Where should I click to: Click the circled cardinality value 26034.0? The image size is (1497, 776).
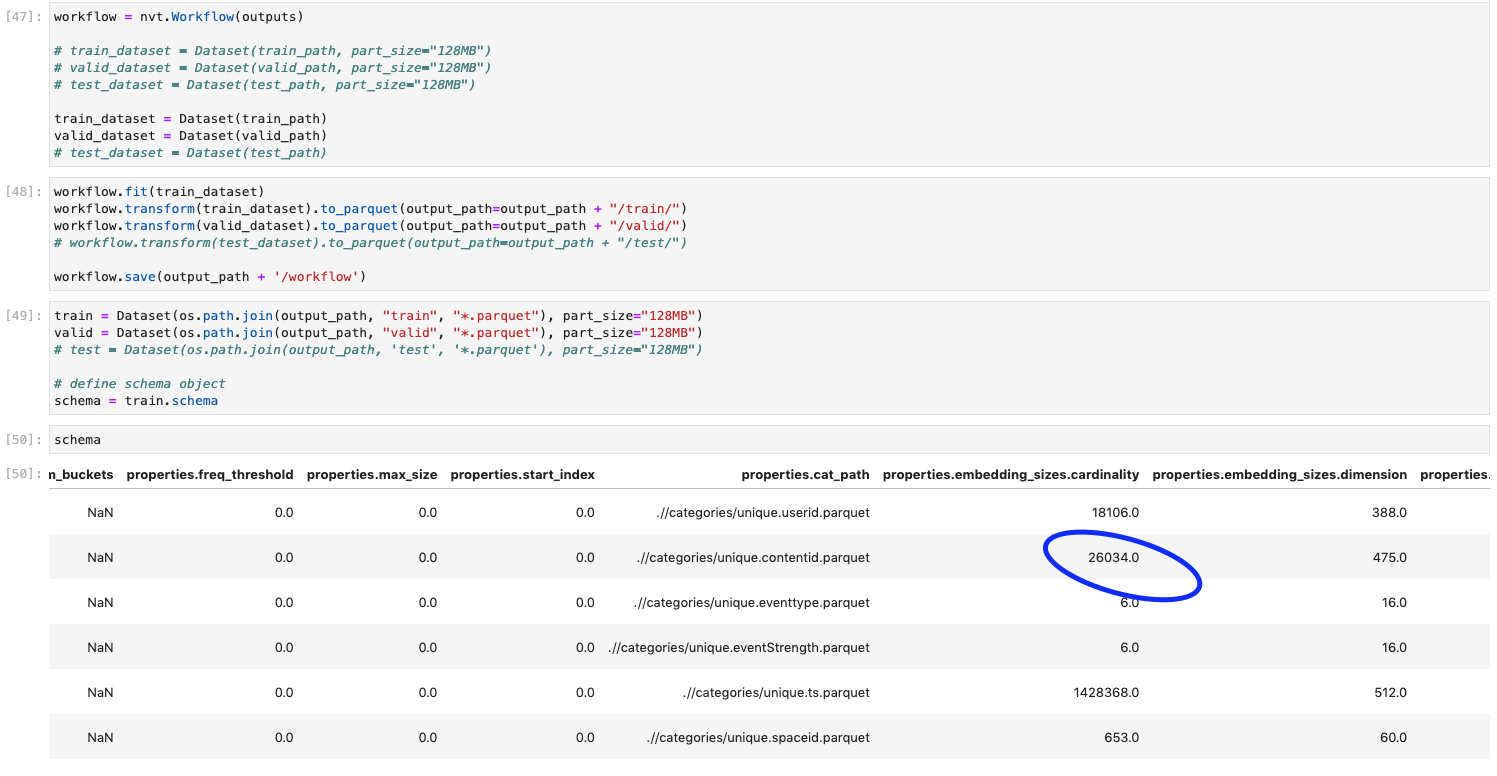[1112, 557]
